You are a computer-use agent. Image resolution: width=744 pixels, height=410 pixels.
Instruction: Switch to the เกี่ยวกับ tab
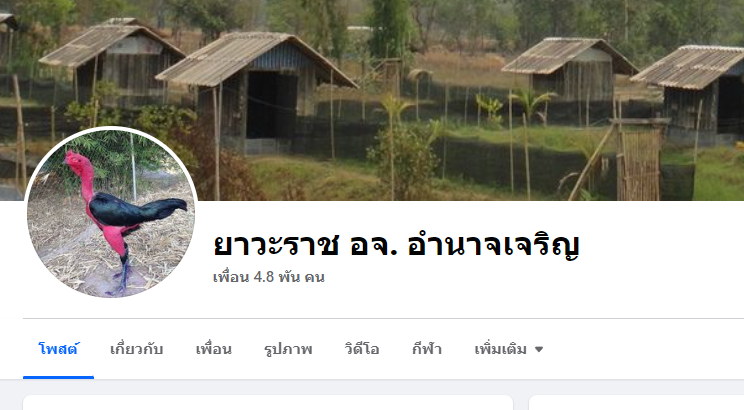pyautogui.click(x=137, y=349)
